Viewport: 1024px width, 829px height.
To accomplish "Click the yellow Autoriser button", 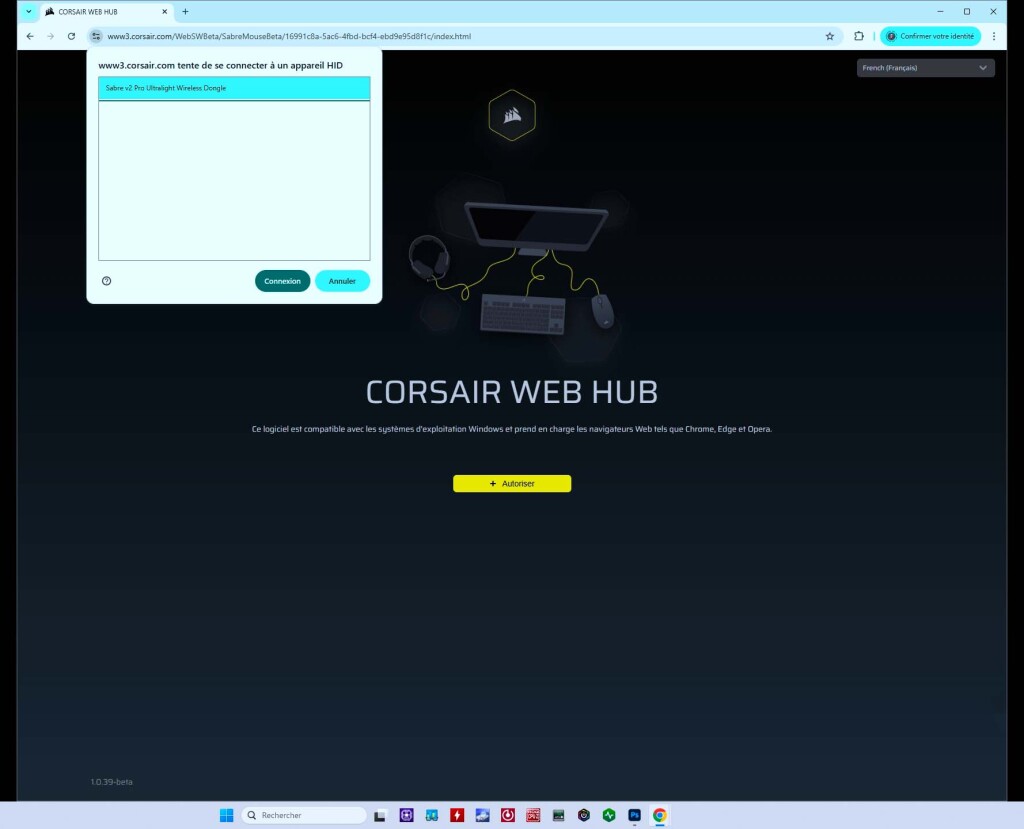I will pos(512,483).
